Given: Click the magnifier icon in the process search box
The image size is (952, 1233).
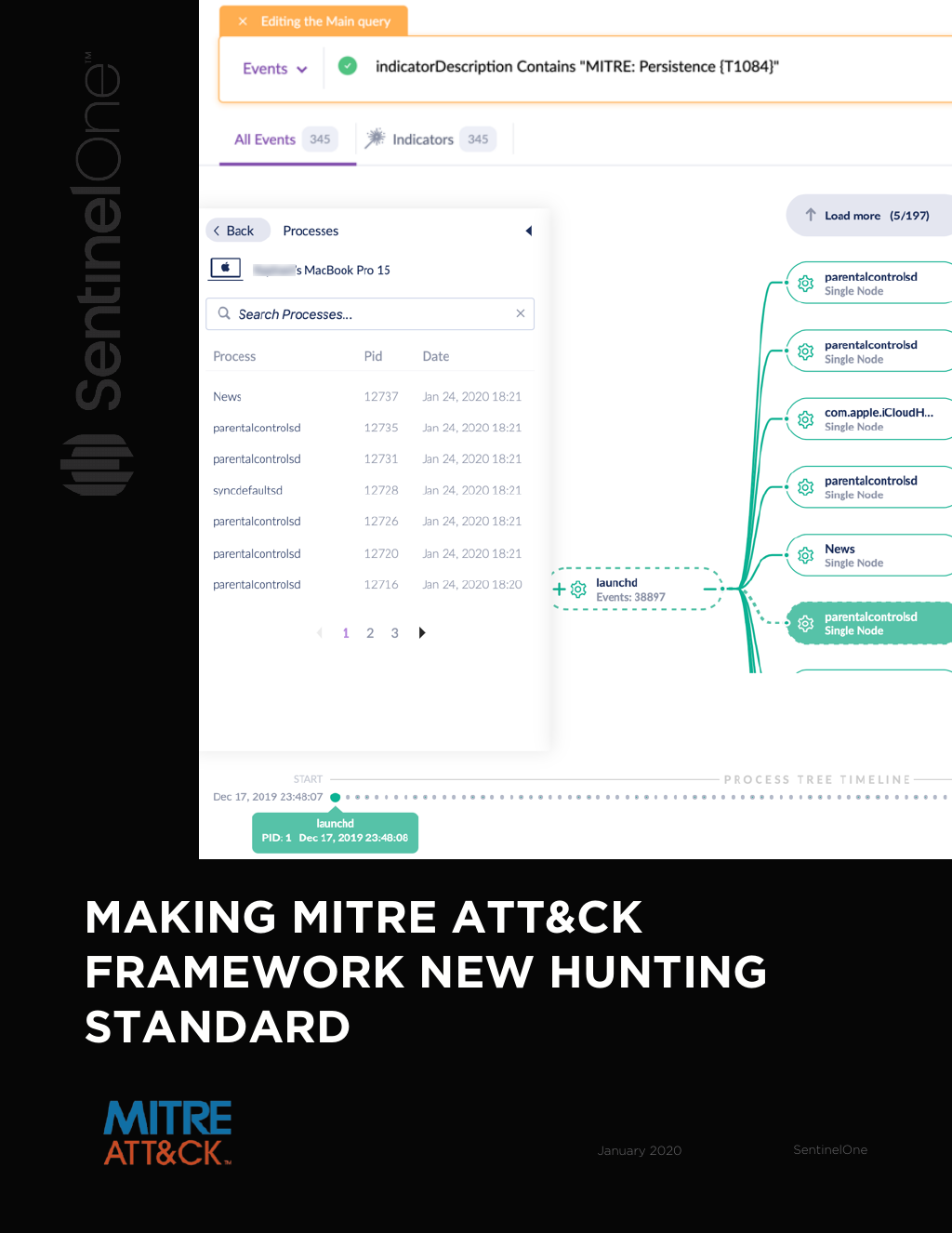Looking at the screenshot, I should click(x=224, y=313).
